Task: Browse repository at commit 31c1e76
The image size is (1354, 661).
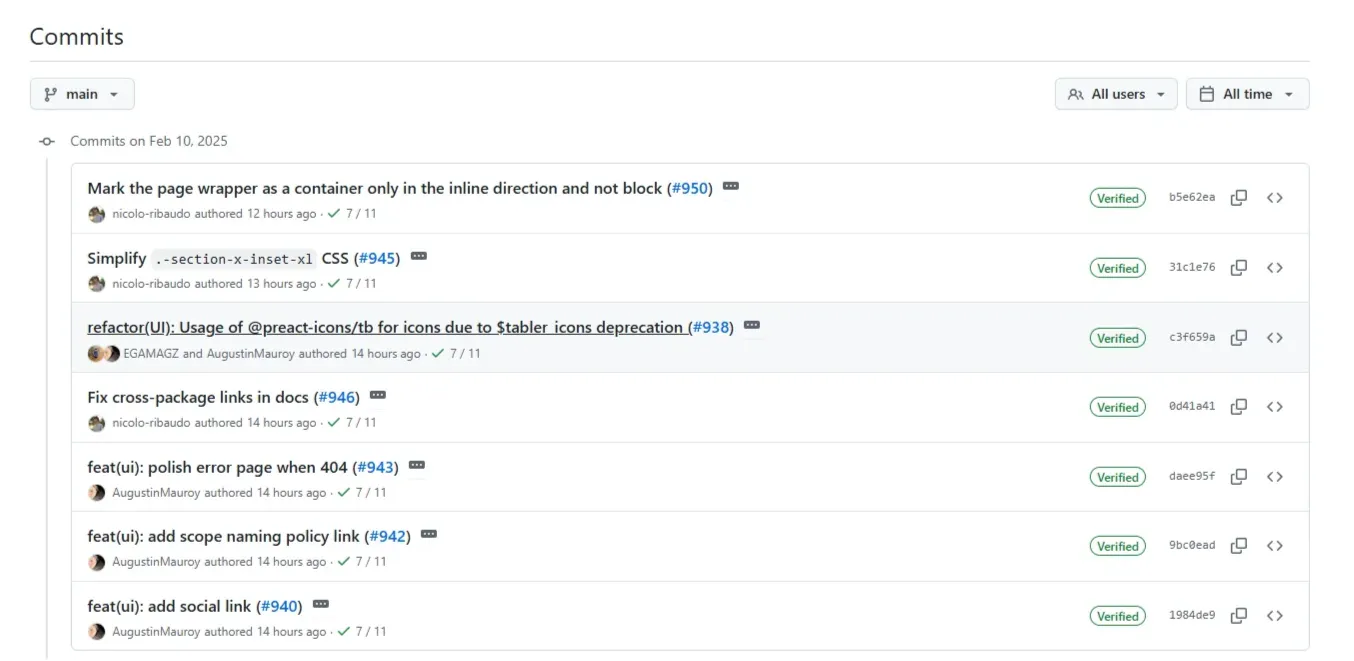Action: 1274,268
